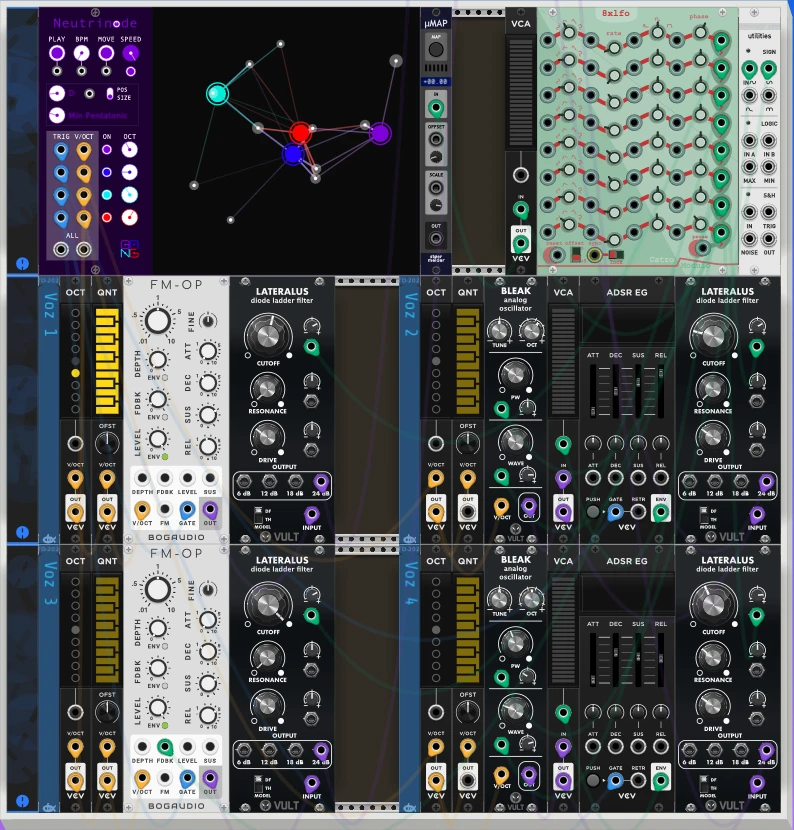Select the cyan node in Neutrinode display
The width and height of the screenshot is (794, 830).
217,94
